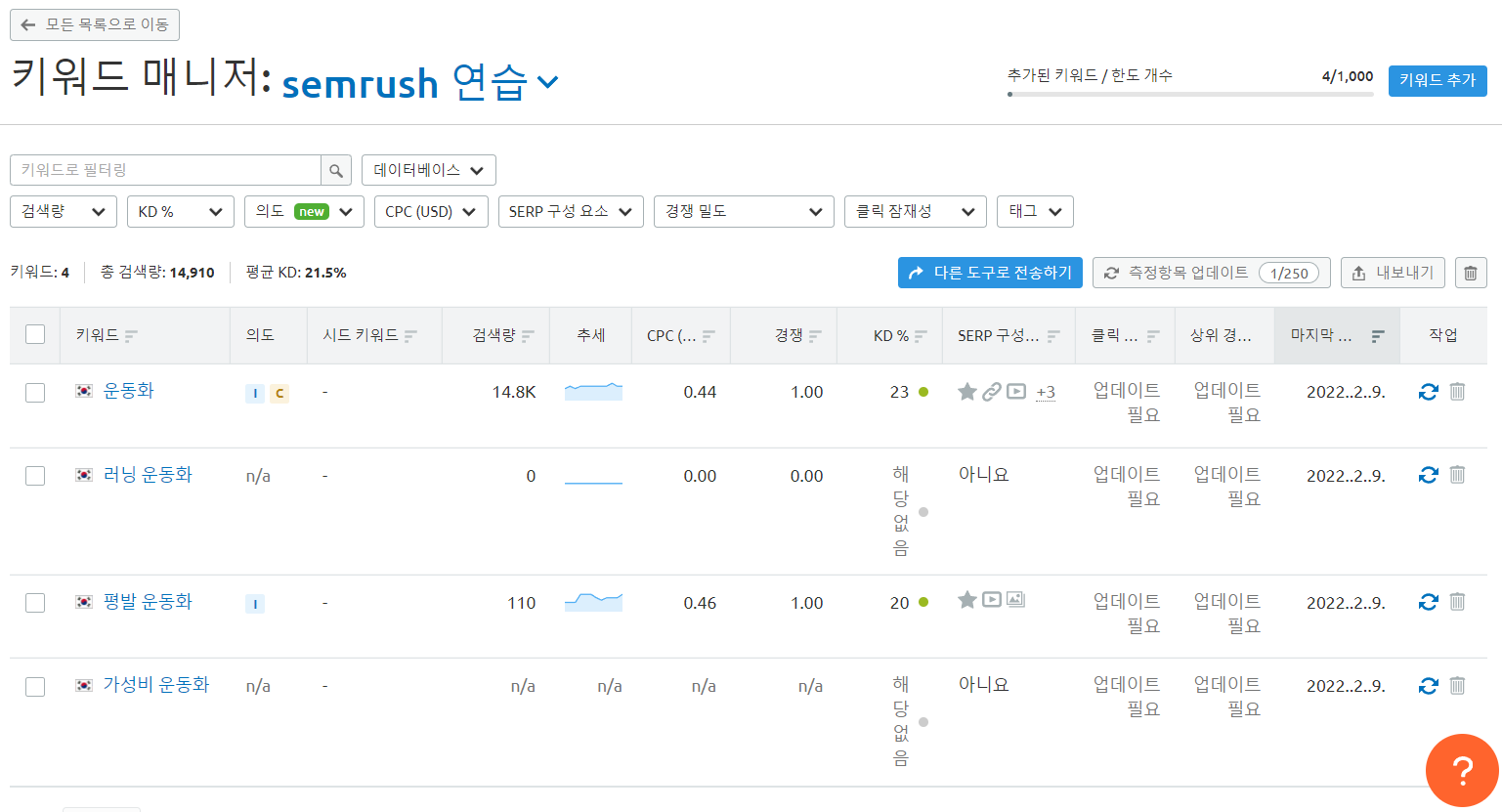
Task: Refresh the 가성비 운동화 keyword row
Action: 1429,686
